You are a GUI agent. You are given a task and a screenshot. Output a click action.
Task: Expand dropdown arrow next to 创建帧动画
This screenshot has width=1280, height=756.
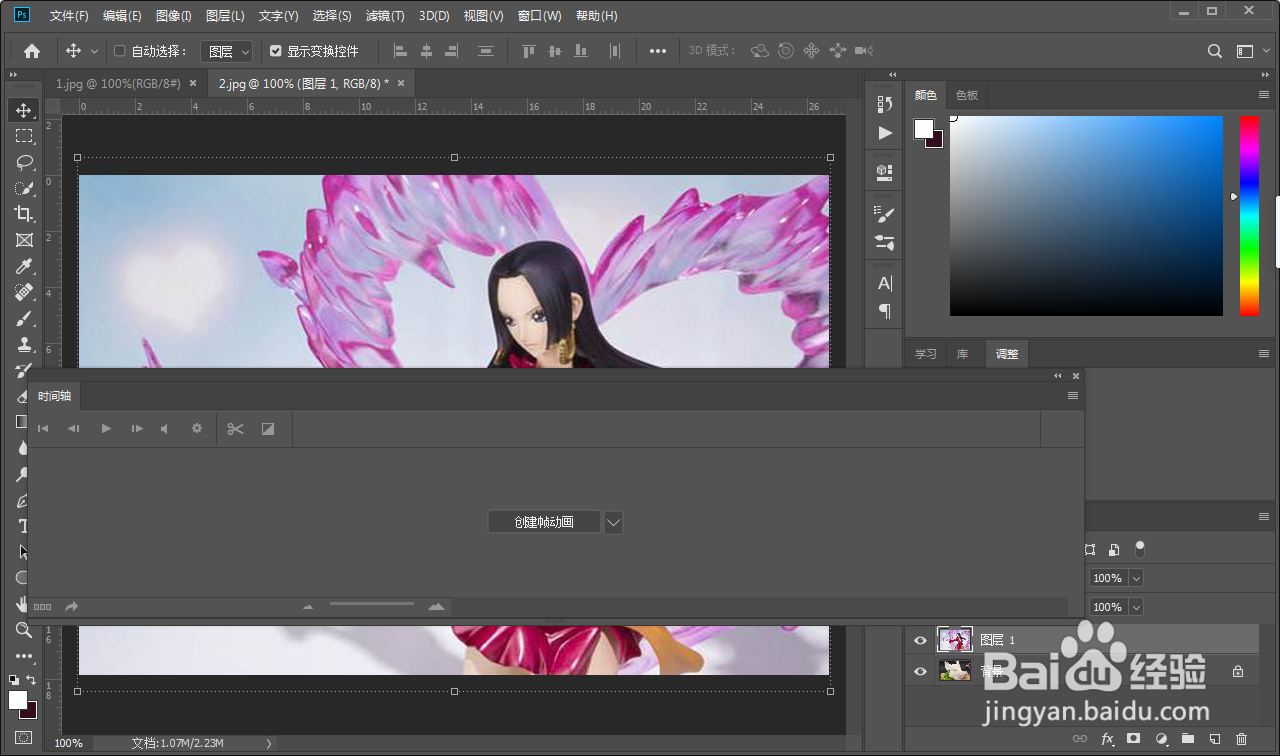tap(614, 522)
